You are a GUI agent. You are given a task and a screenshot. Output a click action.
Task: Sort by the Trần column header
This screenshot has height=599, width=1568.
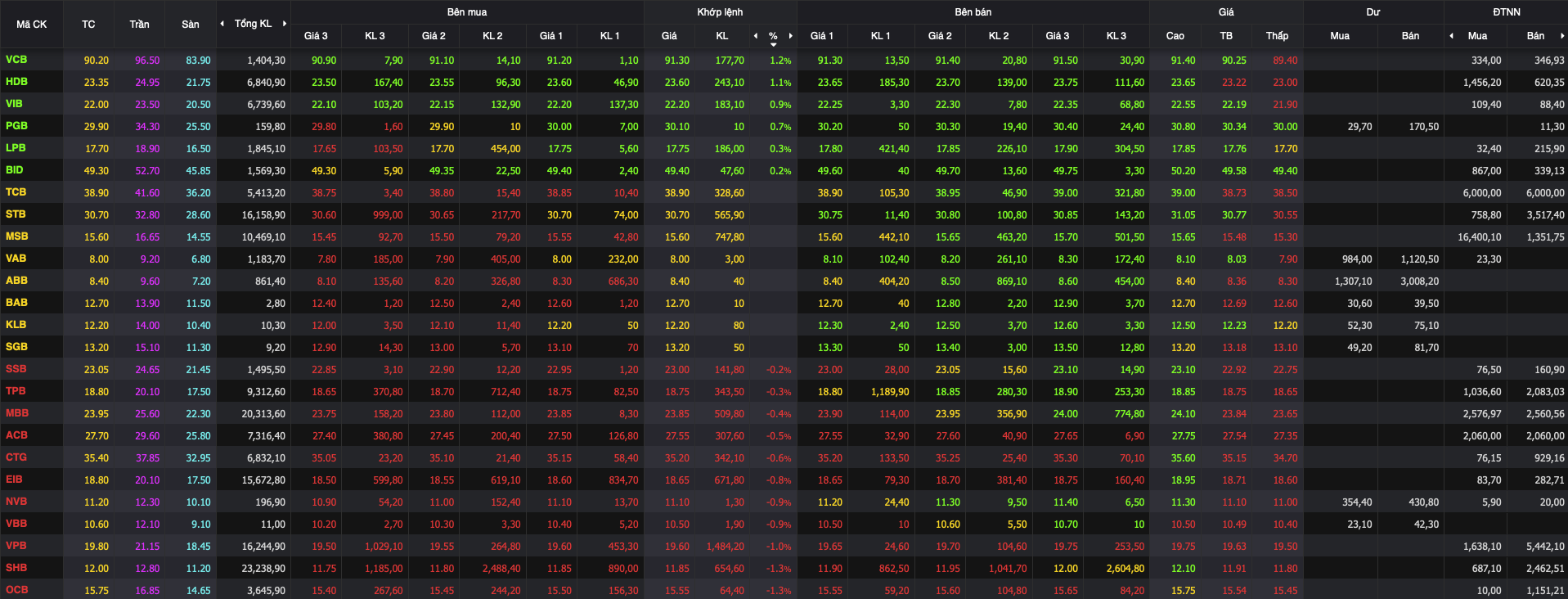[139, 25]
